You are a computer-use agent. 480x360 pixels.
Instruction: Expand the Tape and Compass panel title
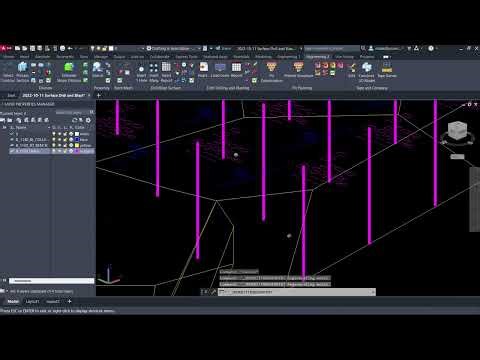tap(372, 88)
